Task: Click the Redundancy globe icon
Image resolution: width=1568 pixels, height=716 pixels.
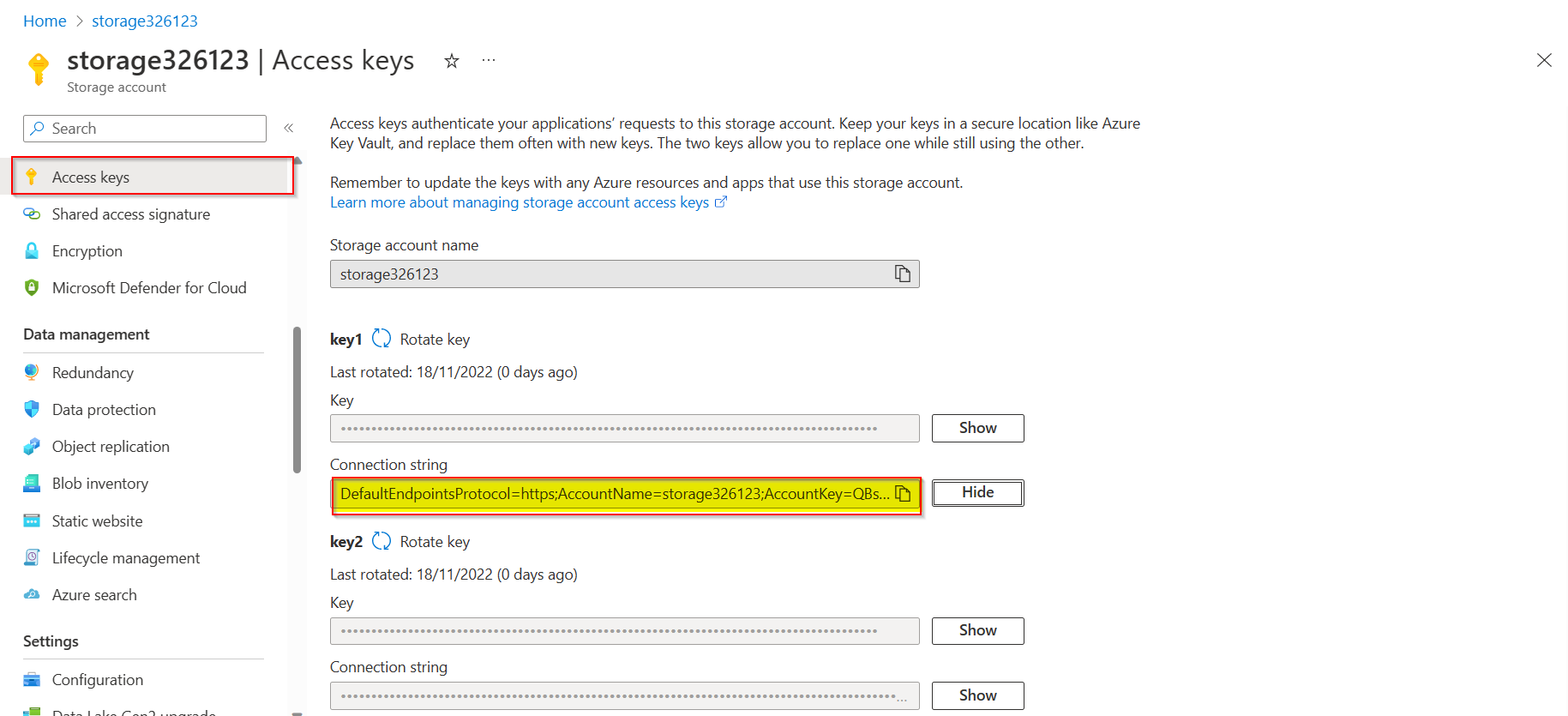Action: click(x=32, y=372)
